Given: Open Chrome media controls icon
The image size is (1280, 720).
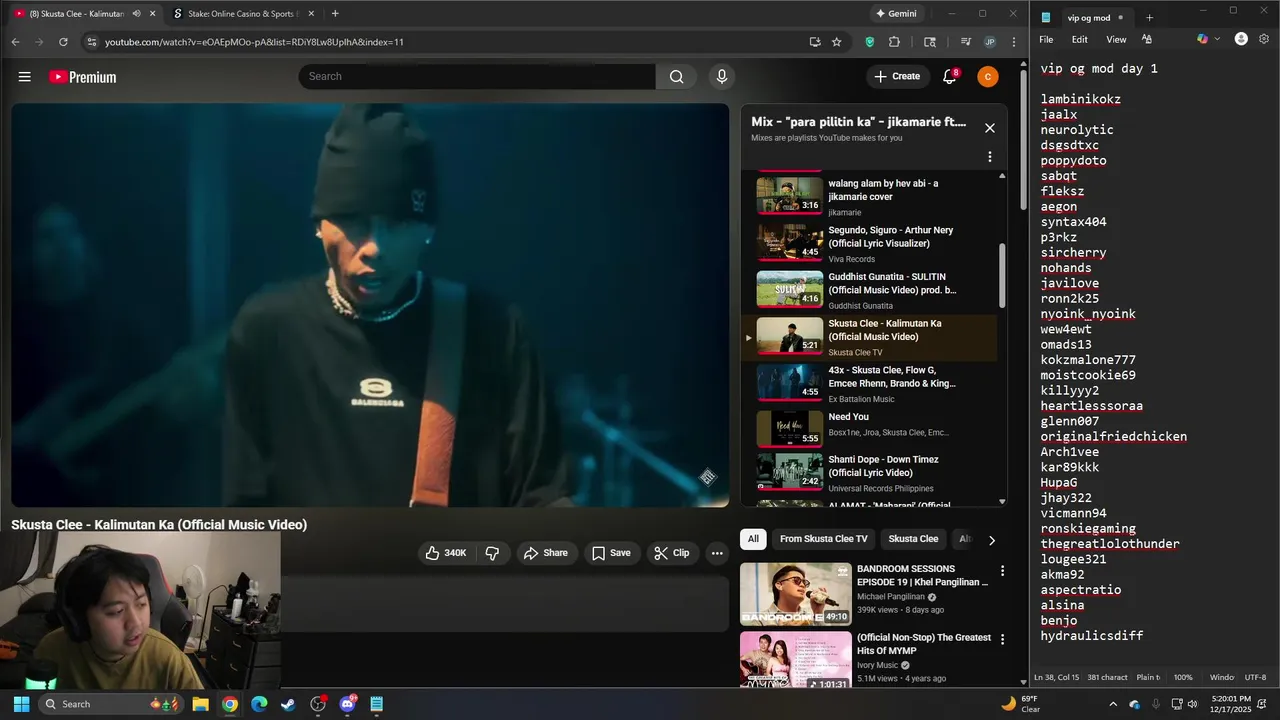Looking at the screenshot, I should pos(965,42).
